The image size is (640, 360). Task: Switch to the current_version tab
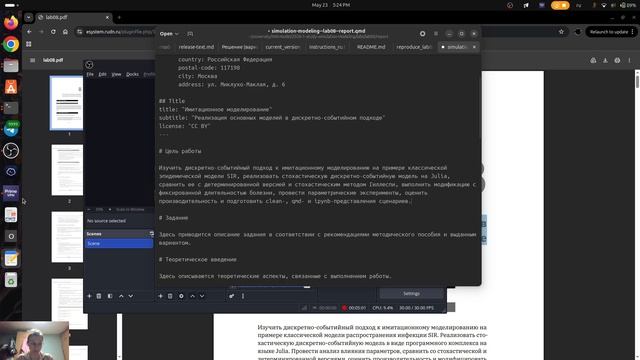[x=282, y=47]
